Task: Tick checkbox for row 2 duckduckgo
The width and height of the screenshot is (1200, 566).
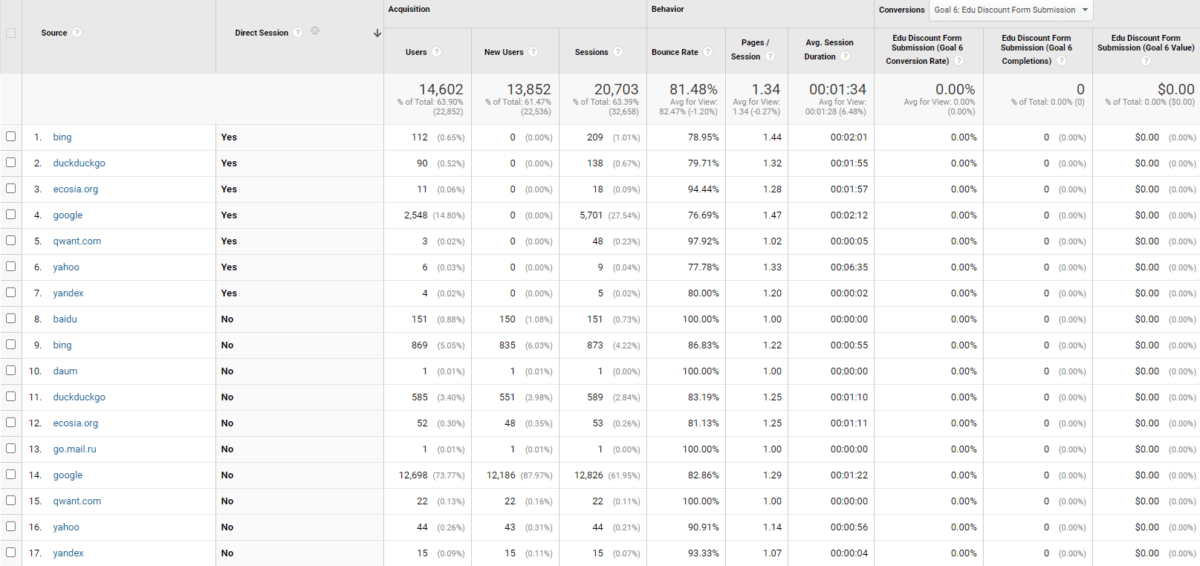Action: pyautogui.click(x=11, y=163)
